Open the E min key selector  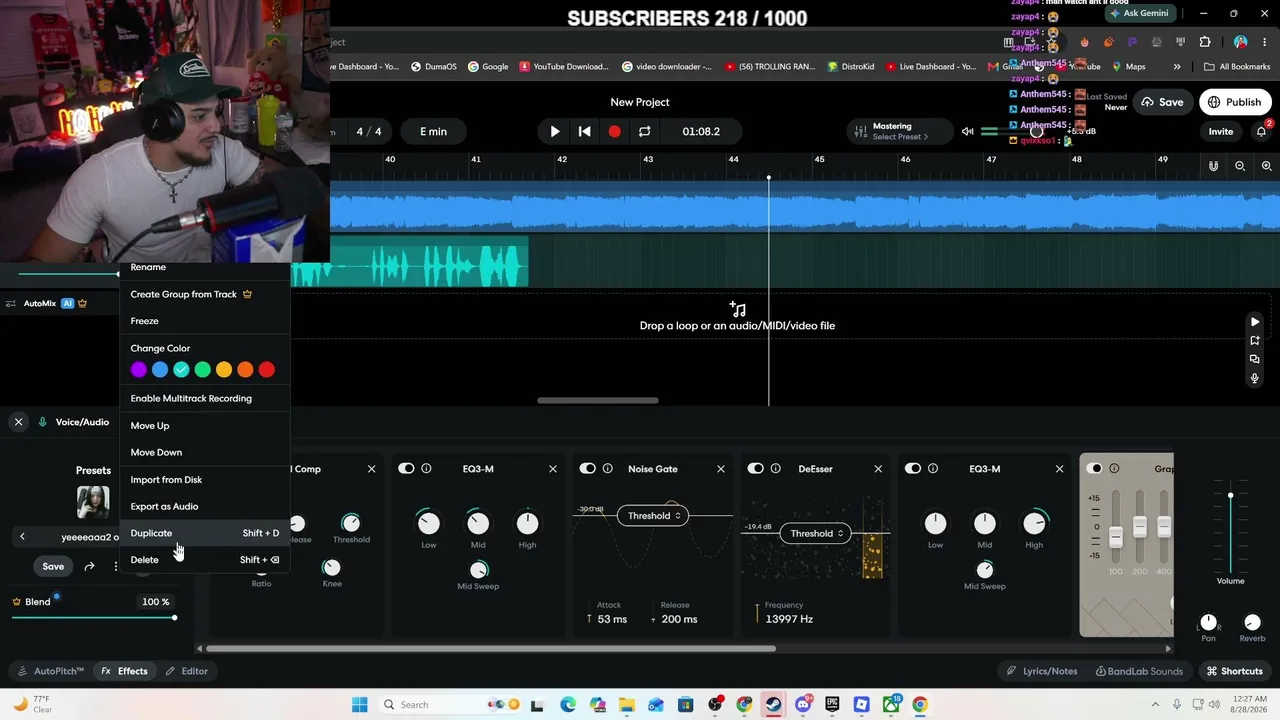pos(433,131)
